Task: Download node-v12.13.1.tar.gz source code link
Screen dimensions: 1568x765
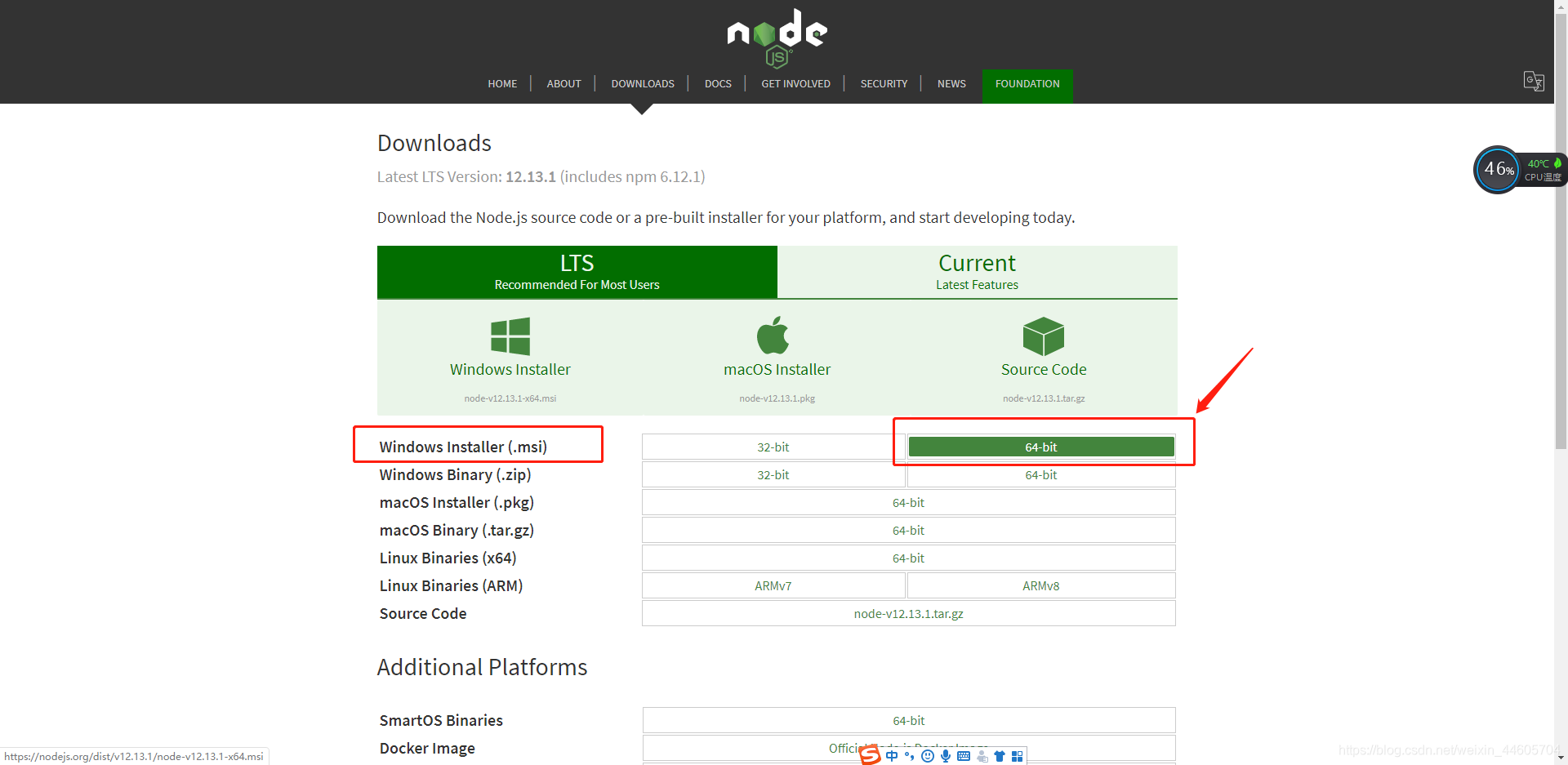Action: coord(908,613)
